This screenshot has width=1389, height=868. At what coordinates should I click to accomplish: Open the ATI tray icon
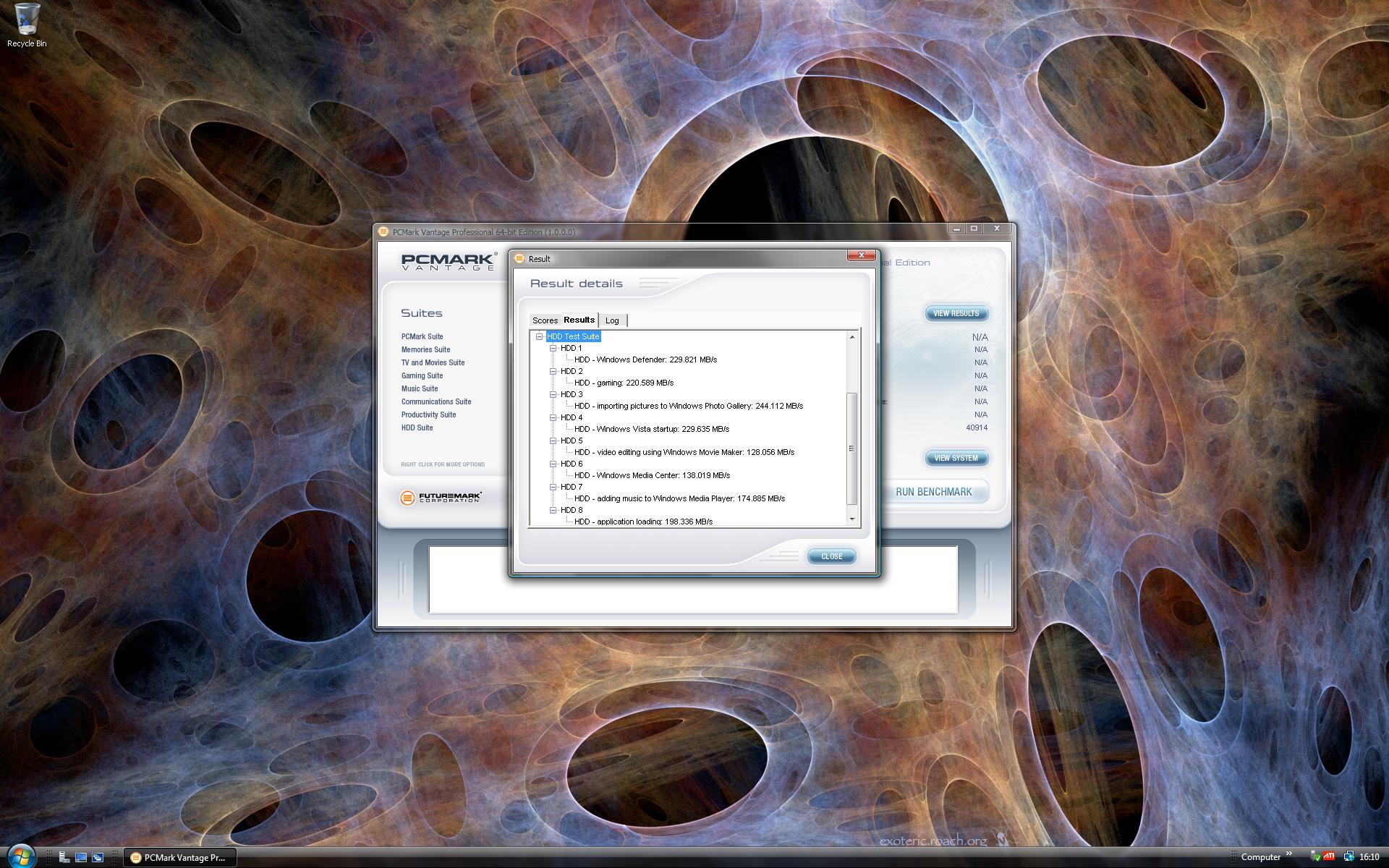click(x=1330, y=857)
